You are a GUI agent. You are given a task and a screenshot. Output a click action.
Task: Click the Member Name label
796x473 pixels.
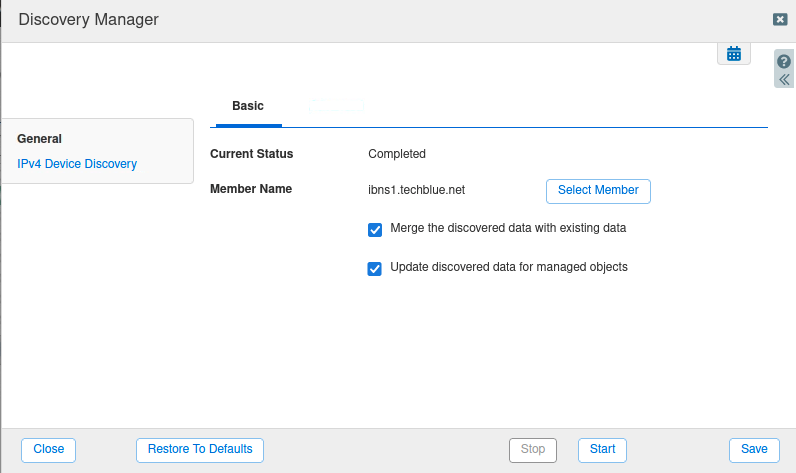pos(251,189)
